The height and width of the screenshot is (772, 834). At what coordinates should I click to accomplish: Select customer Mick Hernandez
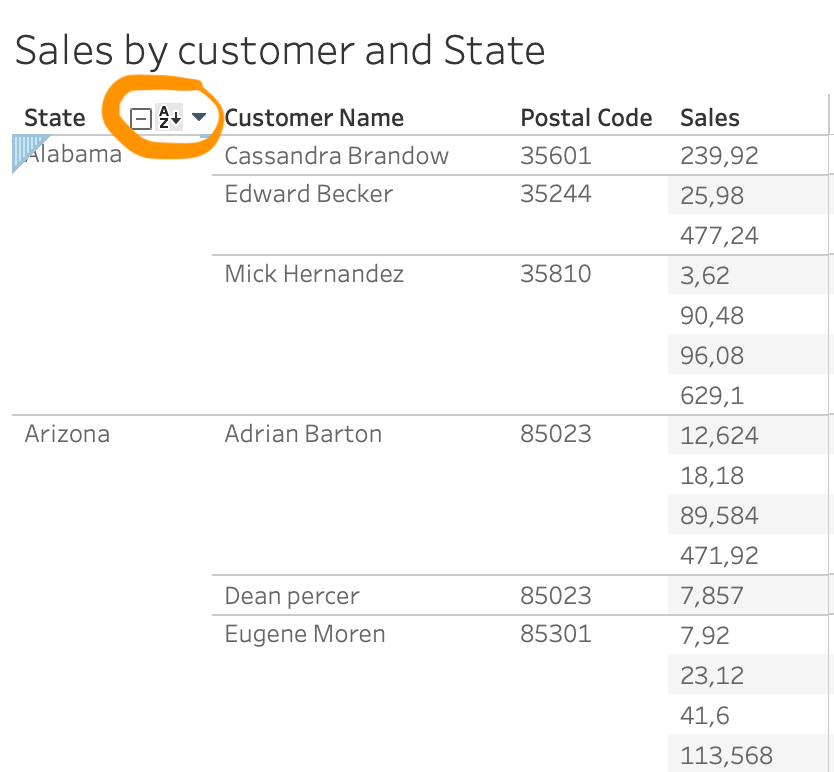(x=314, y=274)
